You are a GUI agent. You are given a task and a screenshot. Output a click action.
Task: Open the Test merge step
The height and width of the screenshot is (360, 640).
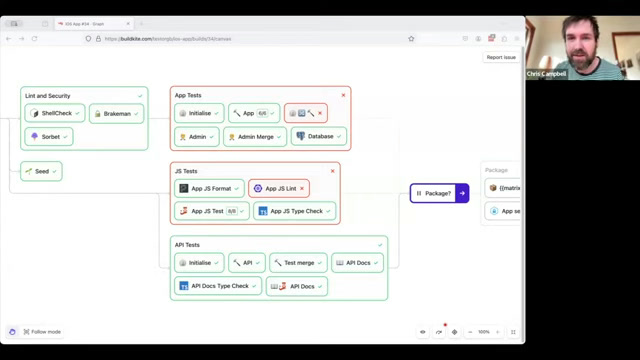(298, 263)
